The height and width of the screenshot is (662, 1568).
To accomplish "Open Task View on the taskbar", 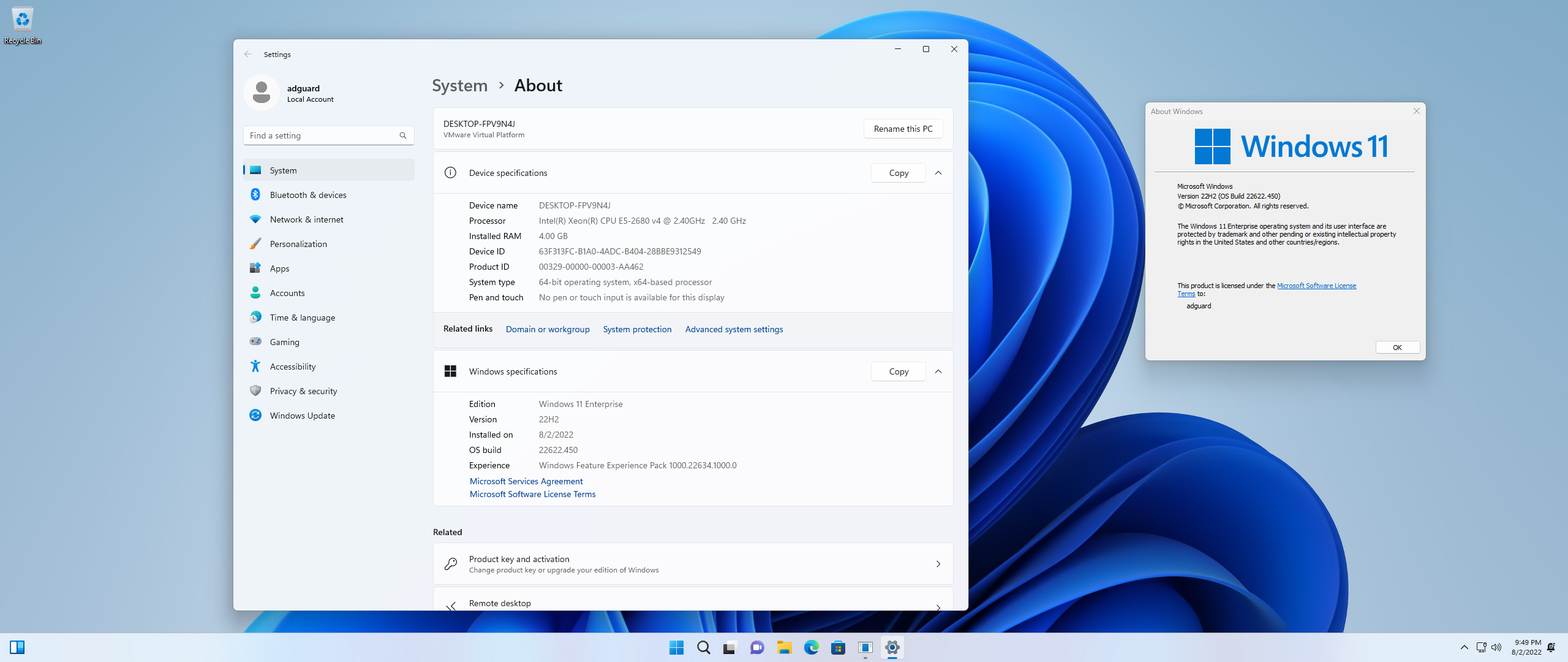I will pyautogui.click(x=729, y=647).
